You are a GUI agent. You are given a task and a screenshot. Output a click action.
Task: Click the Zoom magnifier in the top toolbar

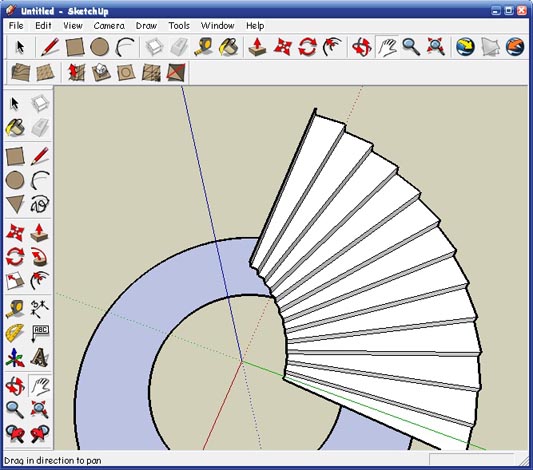[x=411, y=47]
